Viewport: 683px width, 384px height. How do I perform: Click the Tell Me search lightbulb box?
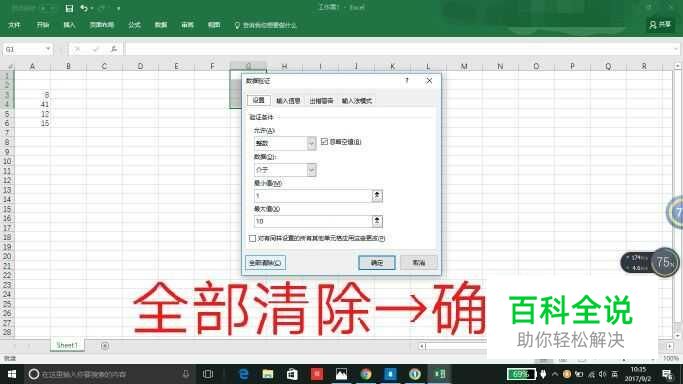point(265,26)
